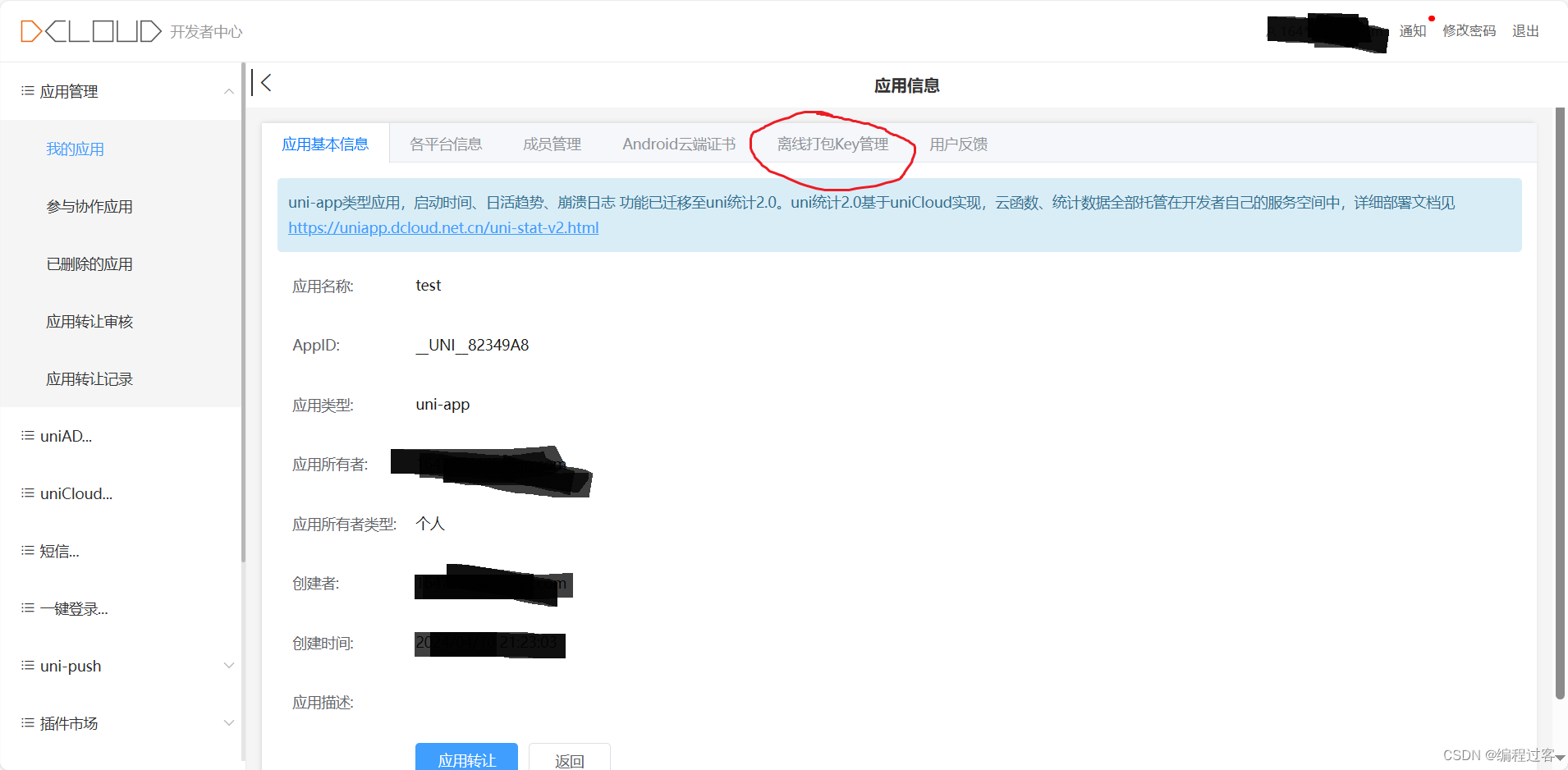
Task: Open the uni-stat-v2.html documentation link
Action: pyautogui.click(x=443, y=227)
